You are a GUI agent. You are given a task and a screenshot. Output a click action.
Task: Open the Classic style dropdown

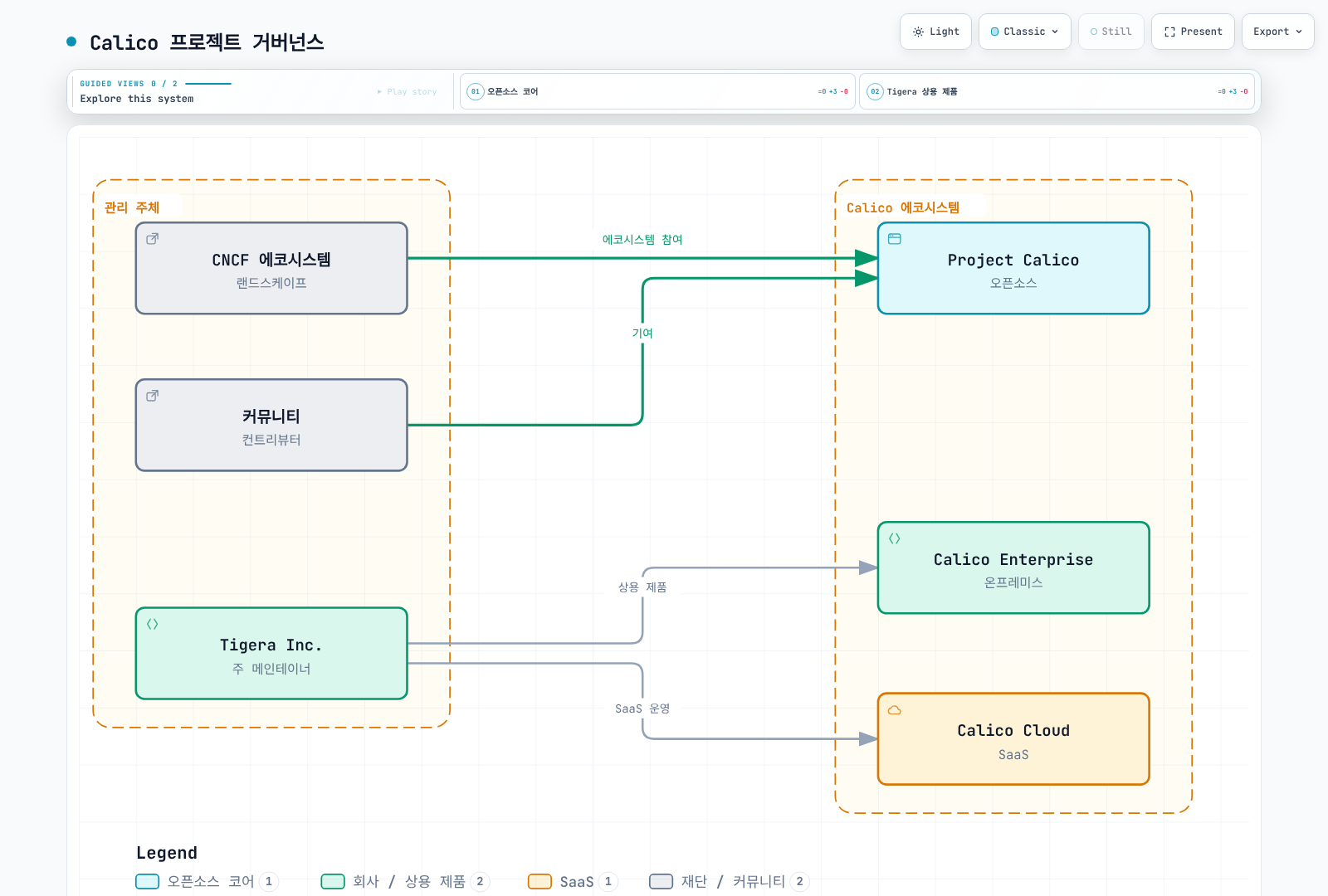(1025, 32)
